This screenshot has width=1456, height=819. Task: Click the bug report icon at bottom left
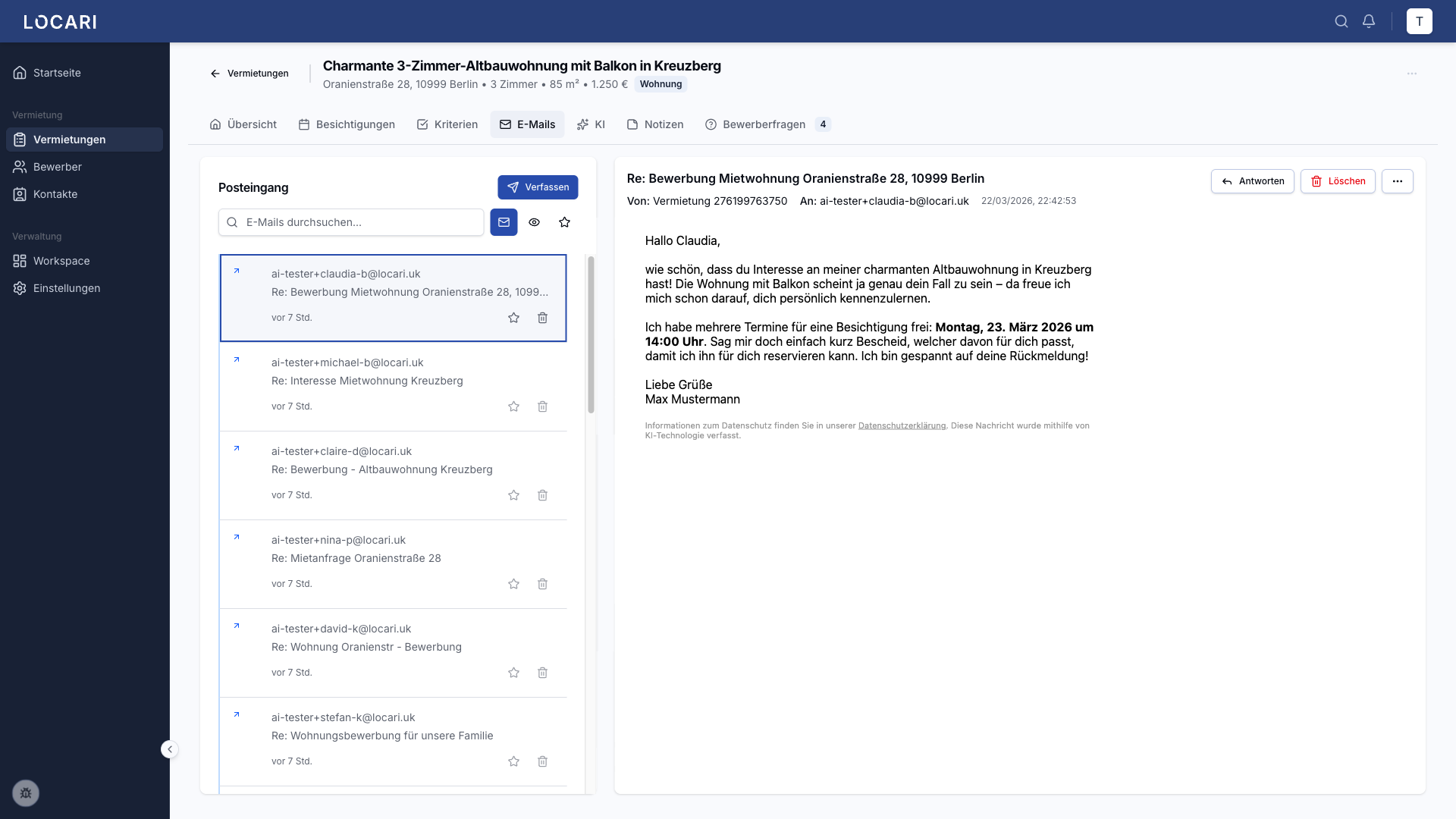tap(26, 793)
